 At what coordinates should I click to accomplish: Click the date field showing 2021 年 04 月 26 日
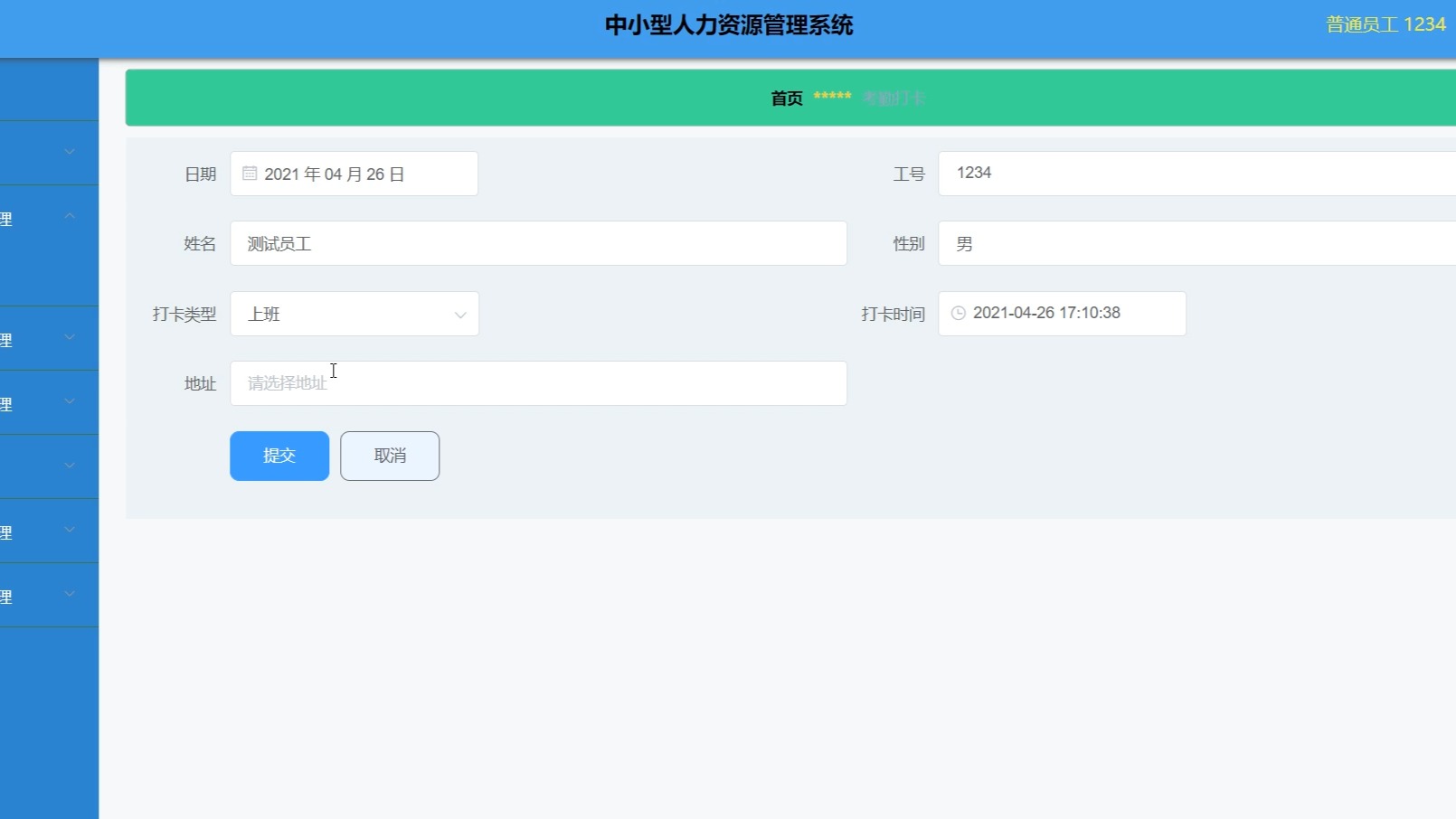click(x=354, y=174)
